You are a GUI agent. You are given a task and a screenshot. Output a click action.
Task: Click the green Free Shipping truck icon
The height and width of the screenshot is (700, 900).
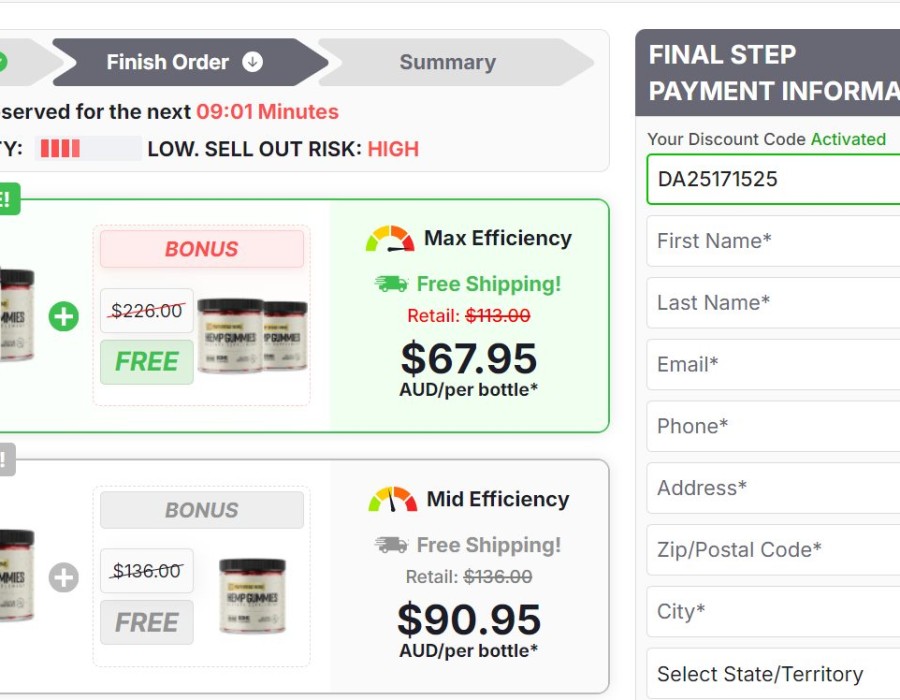click(391, 284)
